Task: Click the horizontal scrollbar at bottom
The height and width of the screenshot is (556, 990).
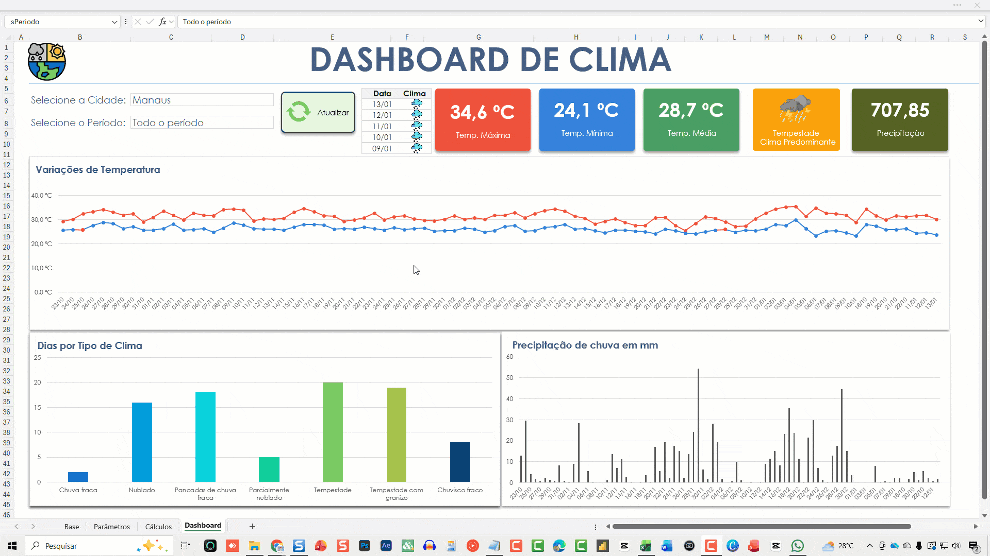Action: (760, 526)
